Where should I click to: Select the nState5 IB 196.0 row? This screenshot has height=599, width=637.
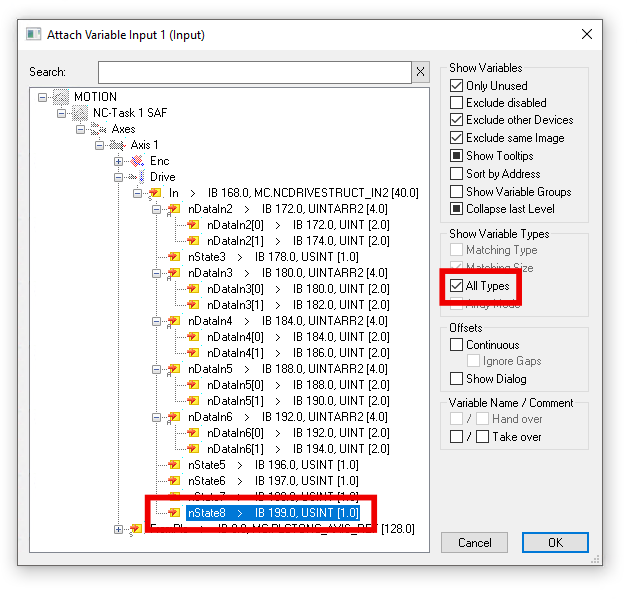click(x=273, y=464)
